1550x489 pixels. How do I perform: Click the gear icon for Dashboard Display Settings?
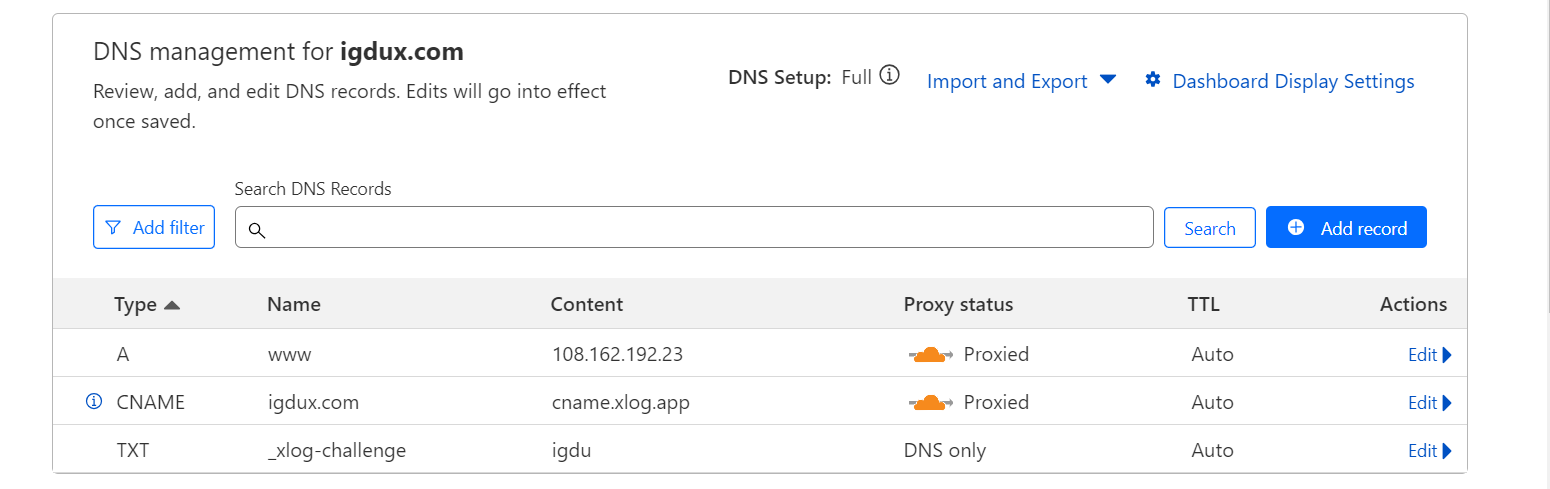point(1153,80)
